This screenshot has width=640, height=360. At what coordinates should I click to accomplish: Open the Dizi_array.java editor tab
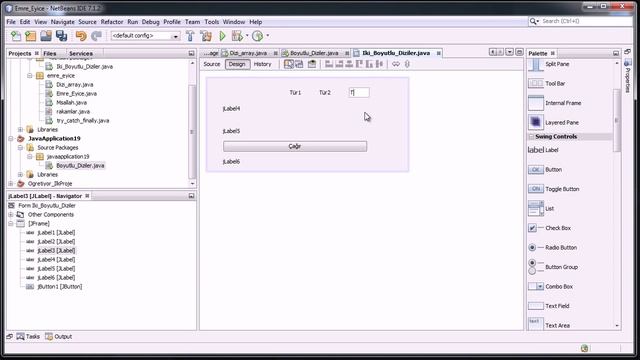coord(248,53)
